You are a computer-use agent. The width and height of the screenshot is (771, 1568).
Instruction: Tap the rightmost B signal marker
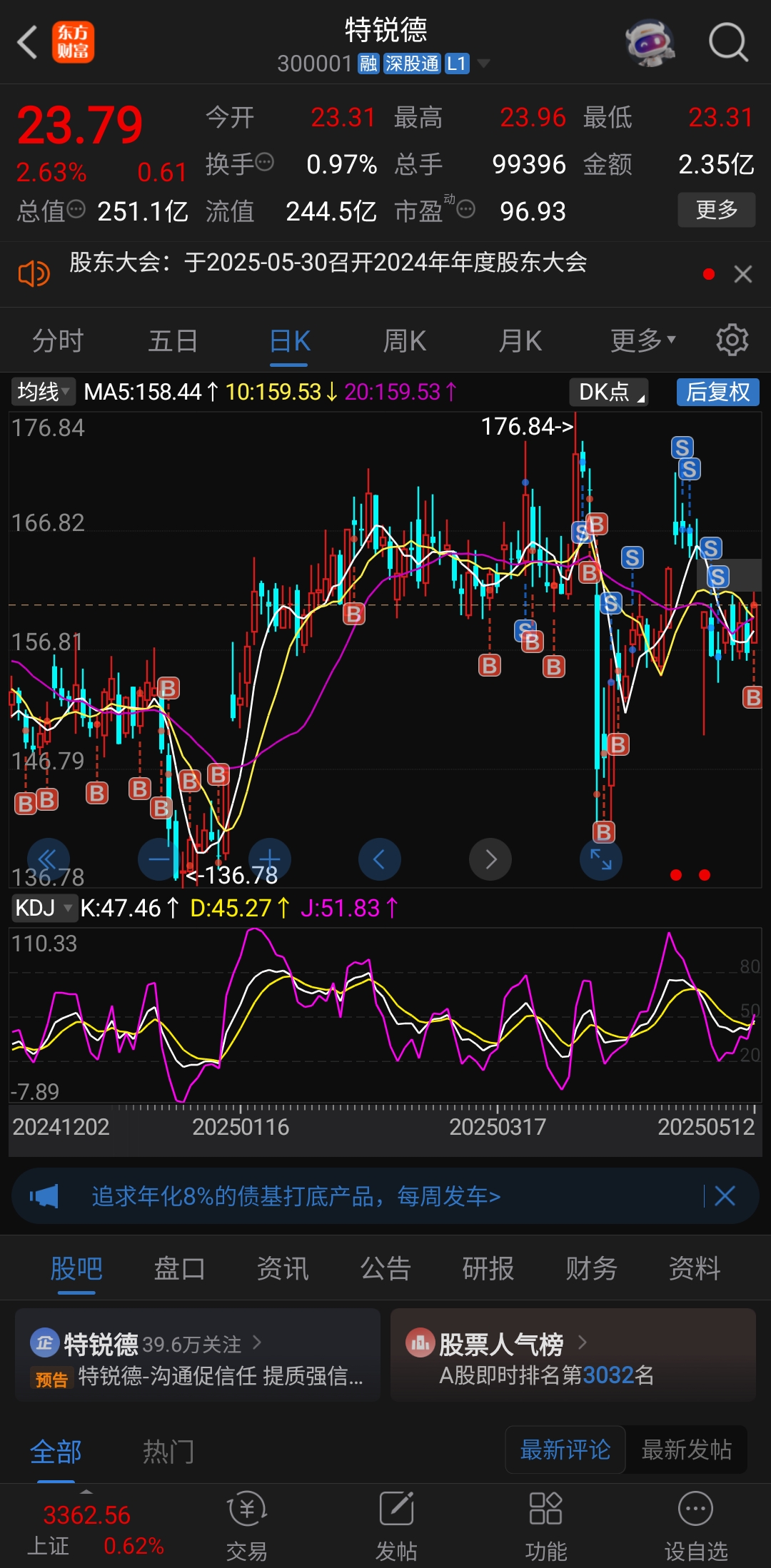(752, 697)
